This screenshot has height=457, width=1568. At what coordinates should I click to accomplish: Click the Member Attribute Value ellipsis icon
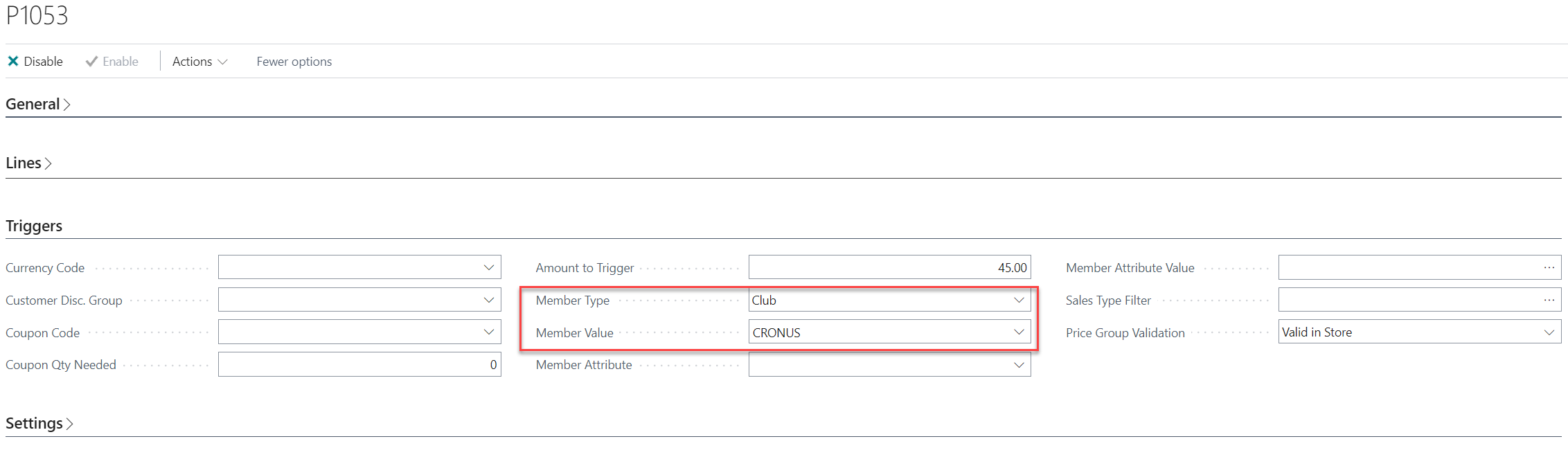(1549, 267)
